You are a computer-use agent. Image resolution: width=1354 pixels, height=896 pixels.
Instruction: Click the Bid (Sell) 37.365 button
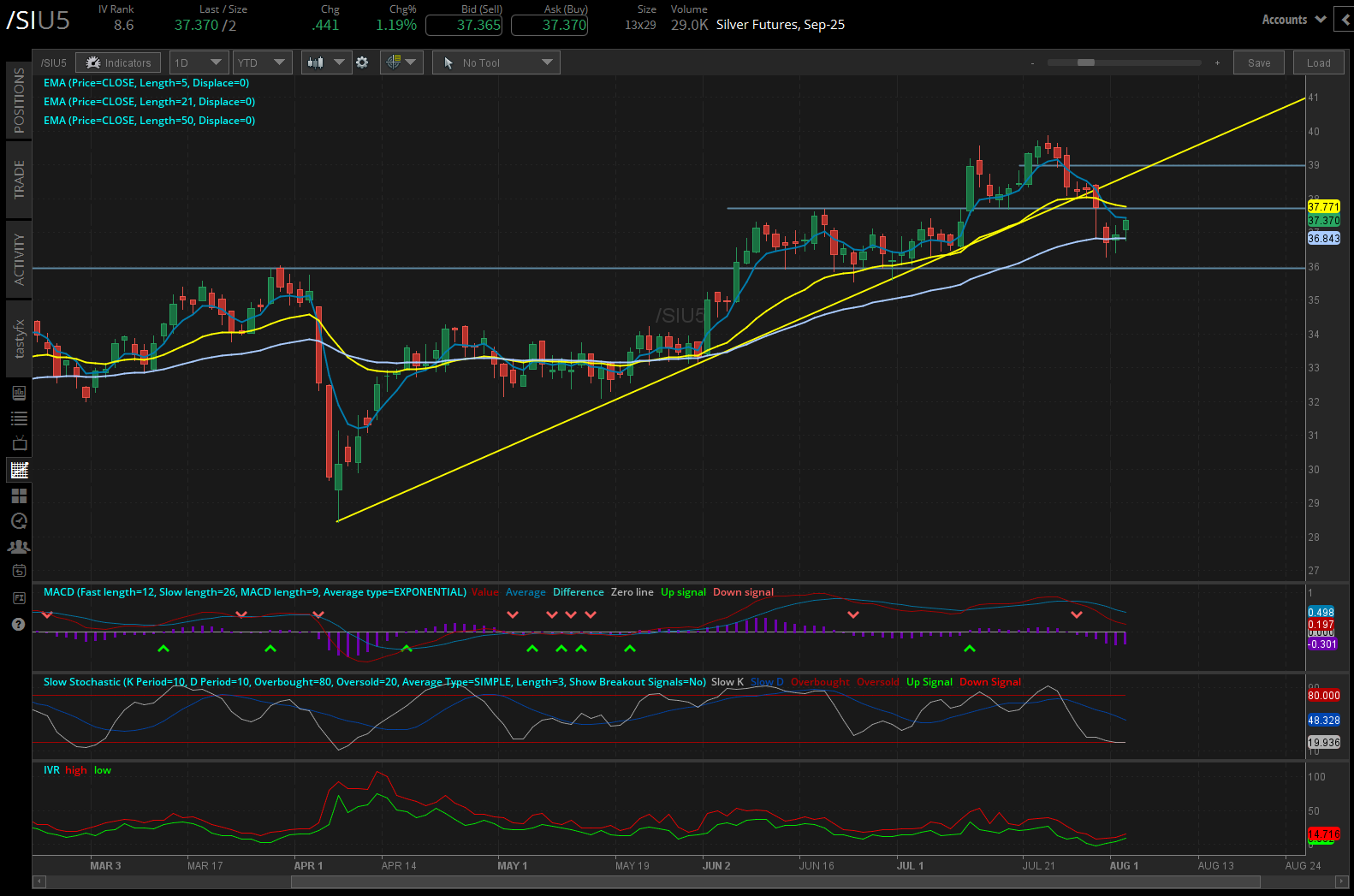(464, 25)
